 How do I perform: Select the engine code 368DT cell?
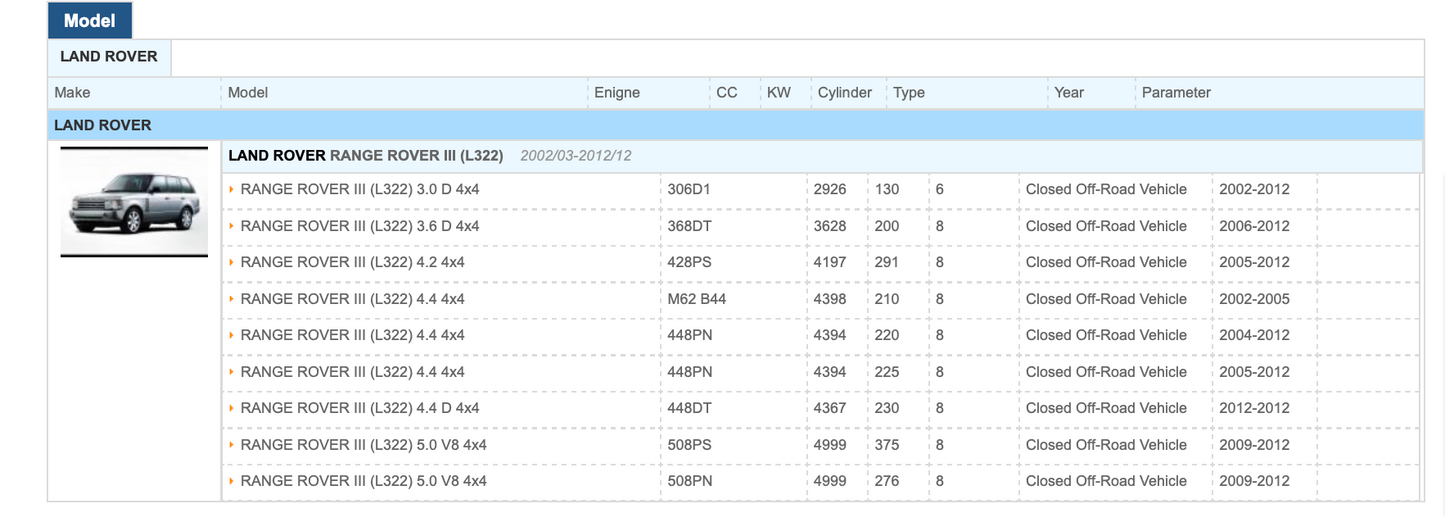tap(690, 226)
